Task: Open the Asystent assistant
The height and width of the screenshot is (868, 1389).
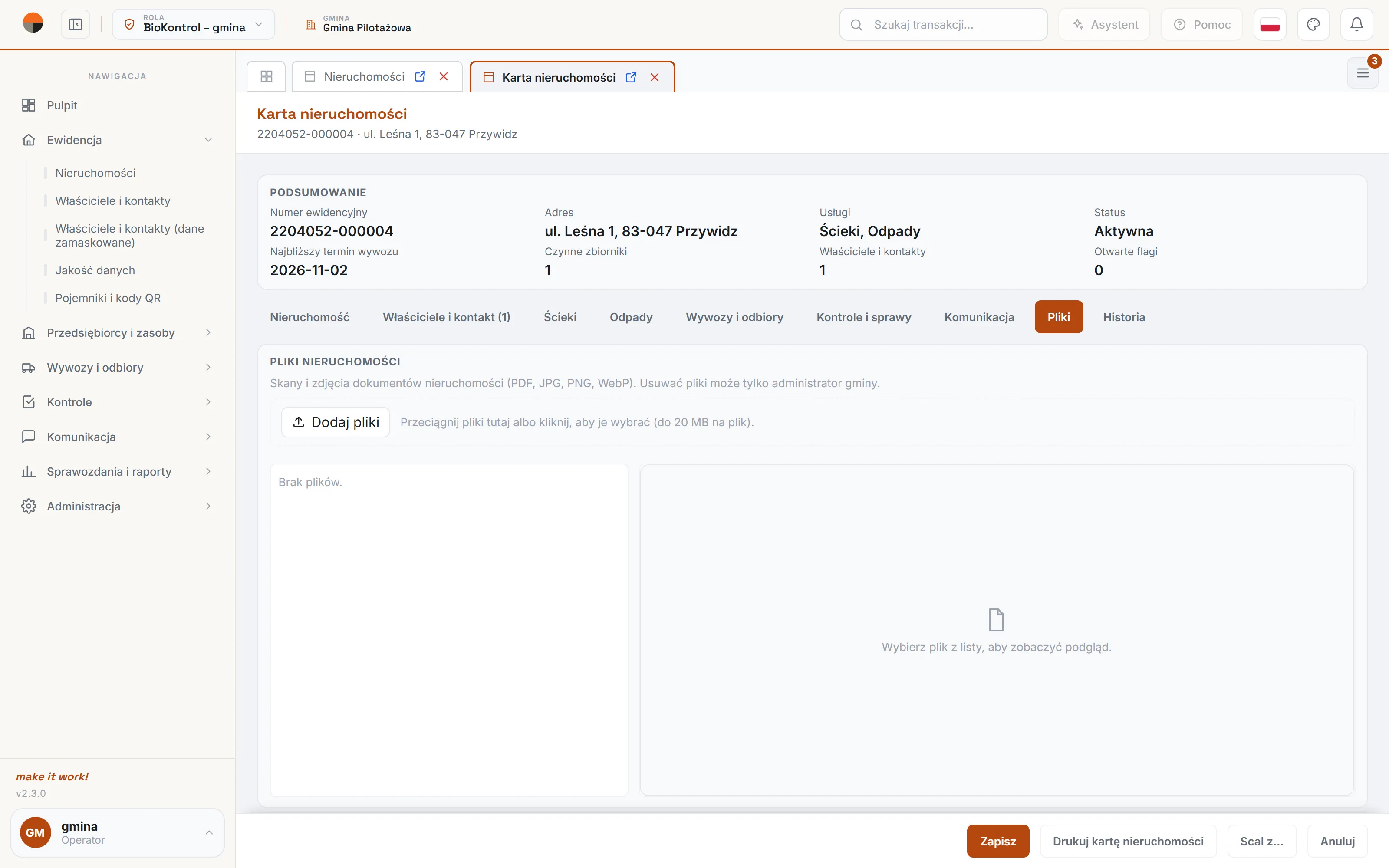Action: (1104, 24)
